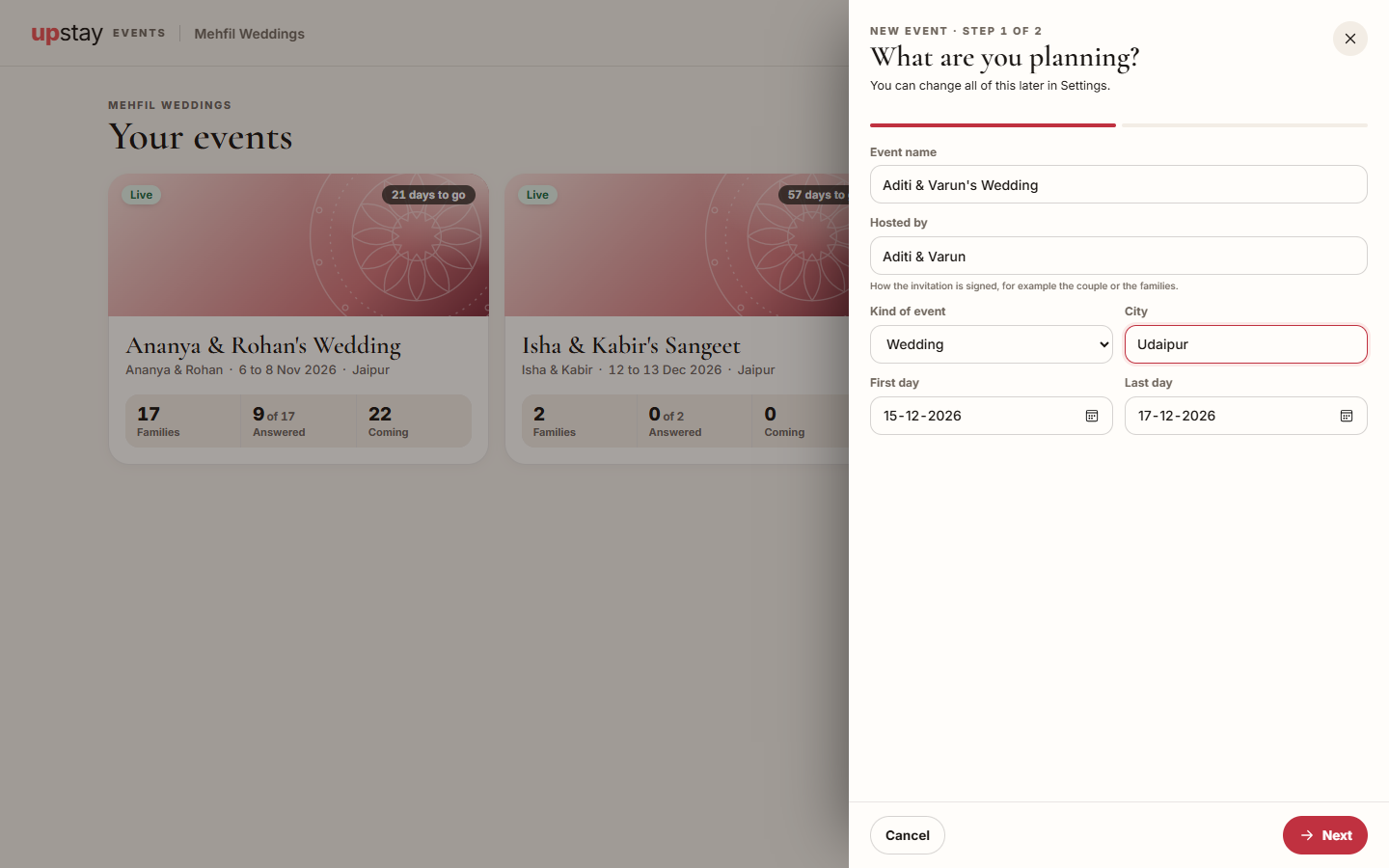
Task: Click the upstay logo
Action: [x=67, y=34]
